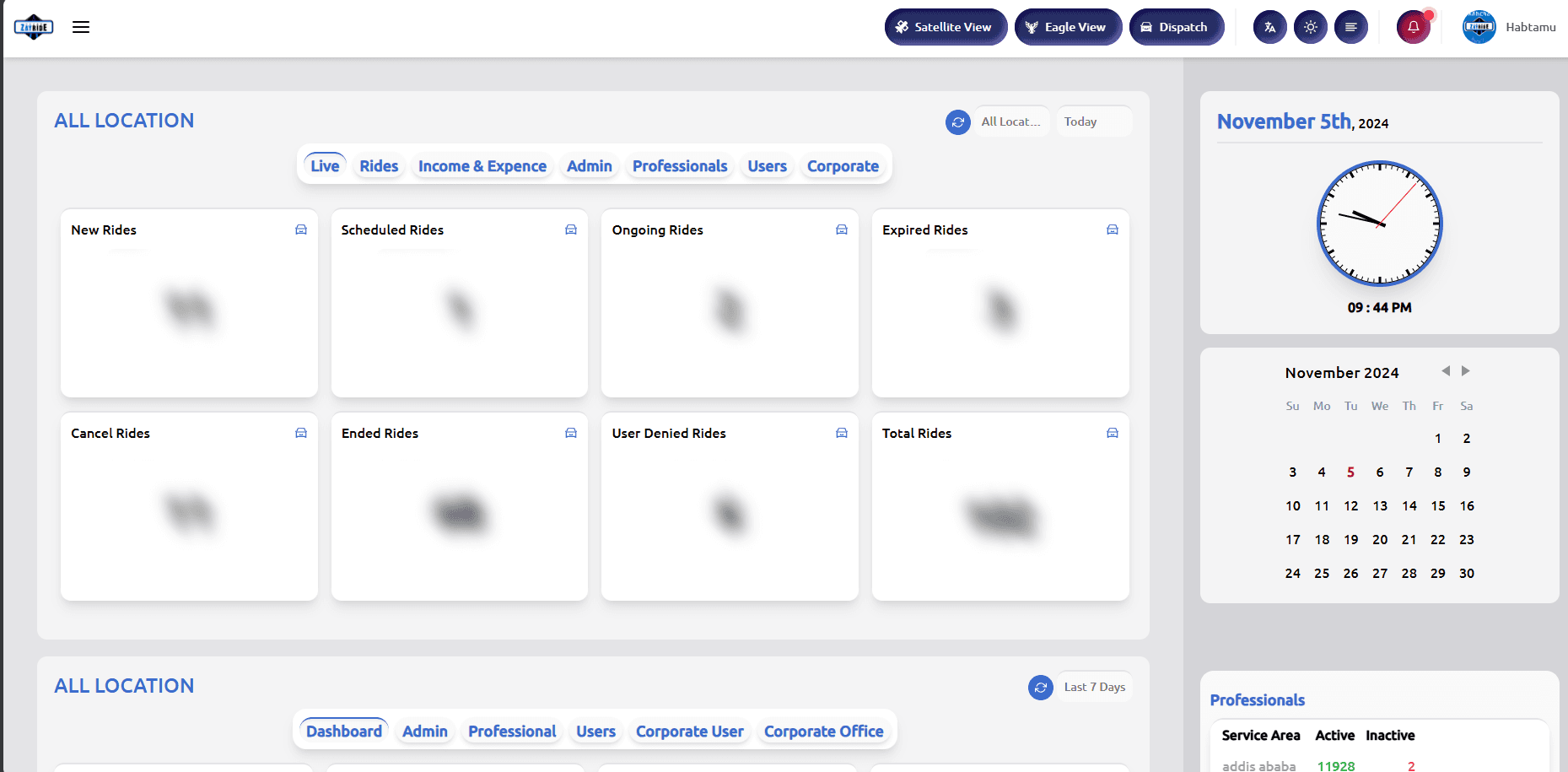Click the addis ababa service area row
The height and width of the screenshot is (772, 1568).
[1380, 765]
